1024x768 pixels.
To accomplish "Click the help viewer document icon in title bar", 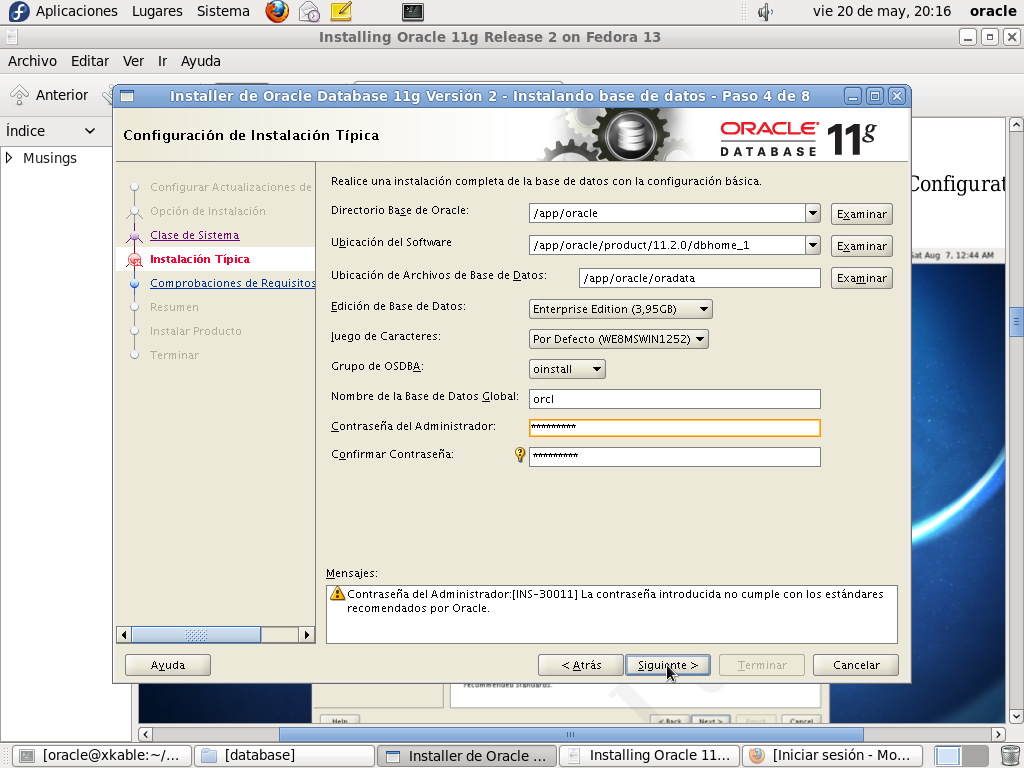I will [11, 37].
